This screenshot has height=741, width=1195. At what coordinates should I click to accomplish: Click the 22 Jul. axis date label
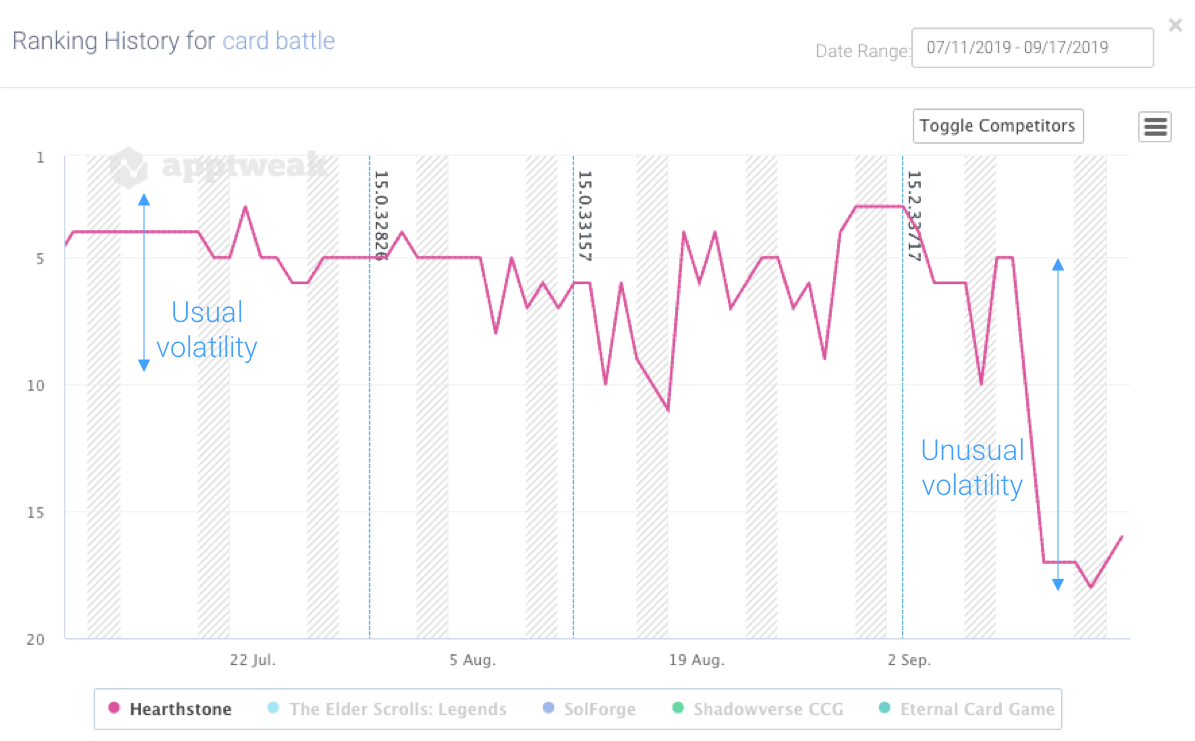(252, 660)
